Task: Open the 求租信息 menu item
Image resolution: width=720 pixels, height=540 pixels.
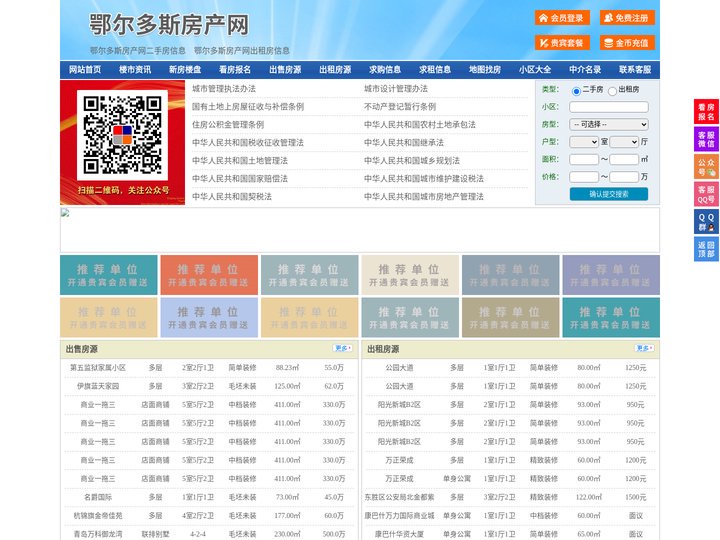Action: click(435, 70)
